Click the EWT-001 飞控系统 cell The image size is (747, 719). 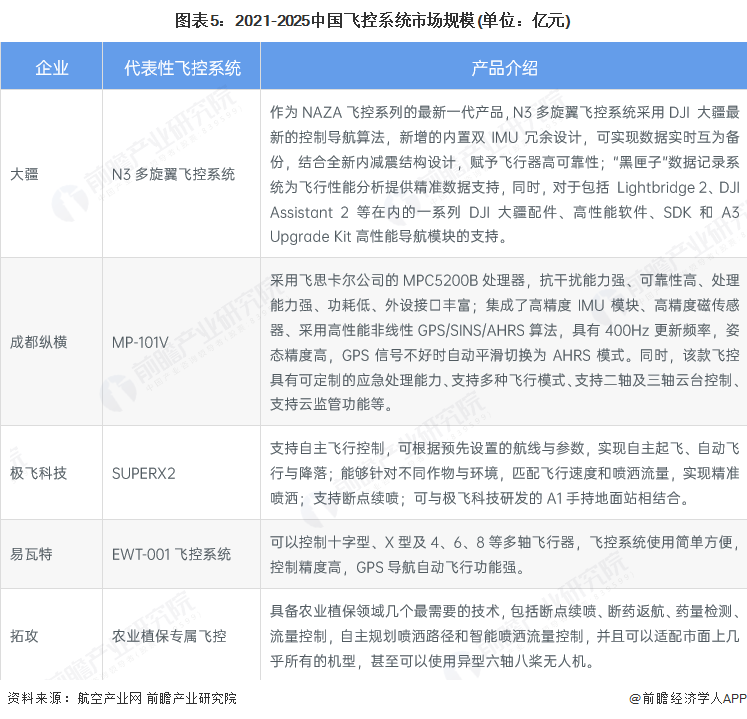(x=171, y=553)
